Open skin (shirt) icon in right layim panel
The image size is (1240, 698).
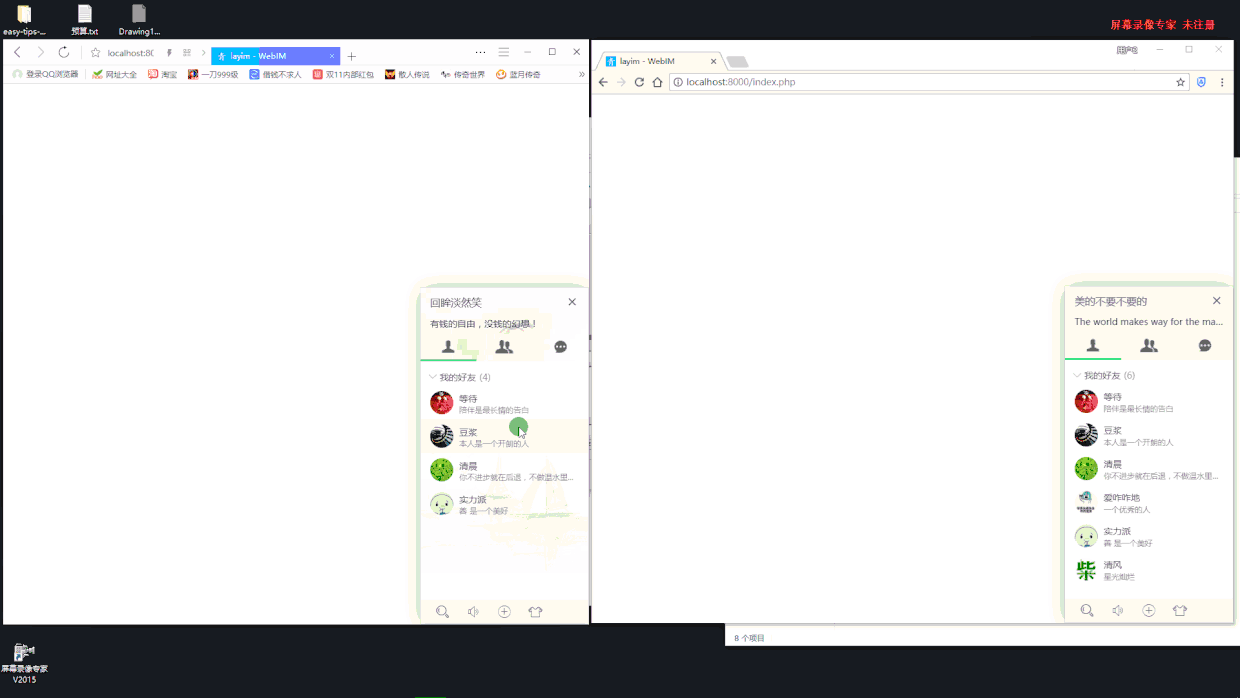(x=1180, y=610)
